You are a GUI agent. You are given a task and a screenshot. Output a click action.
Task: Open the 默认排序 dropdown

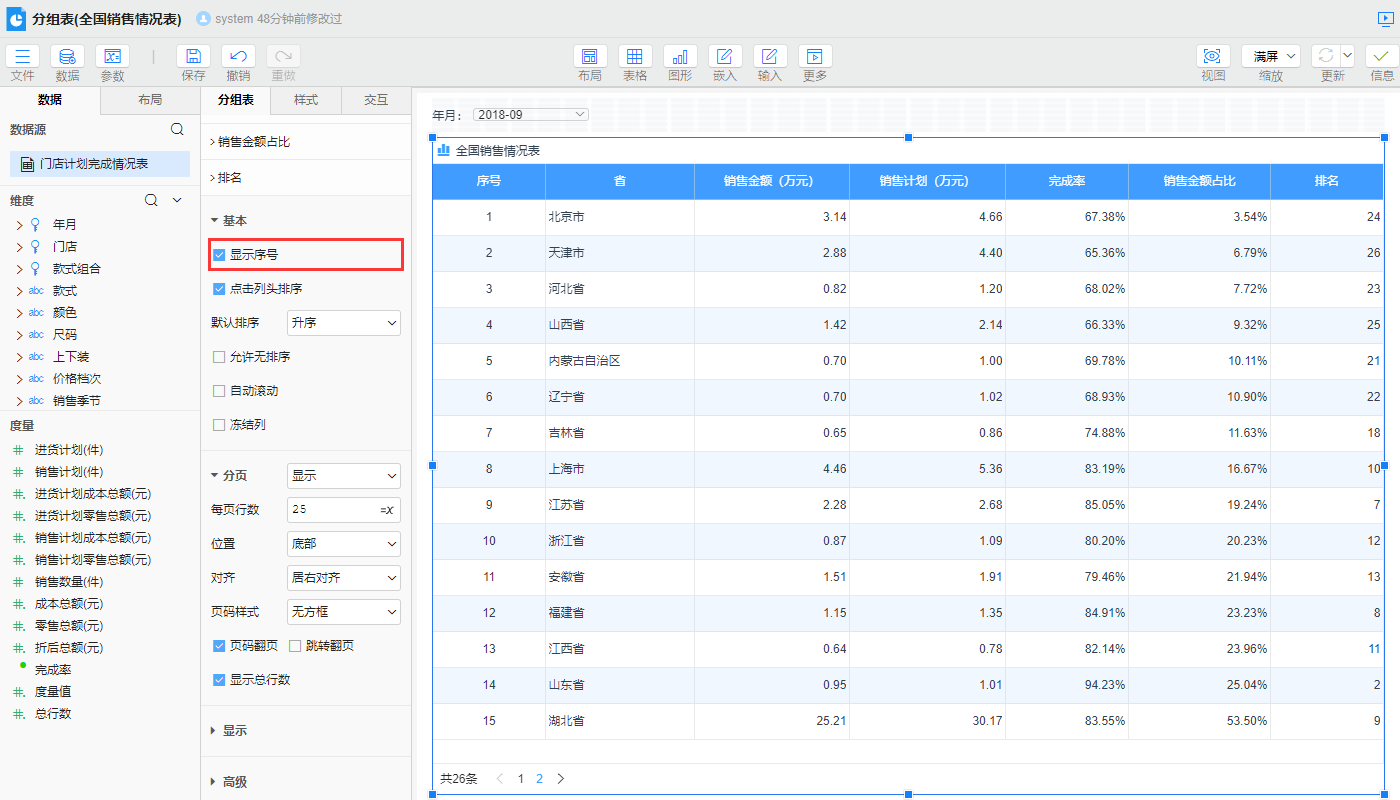click(x=343, y=323)
